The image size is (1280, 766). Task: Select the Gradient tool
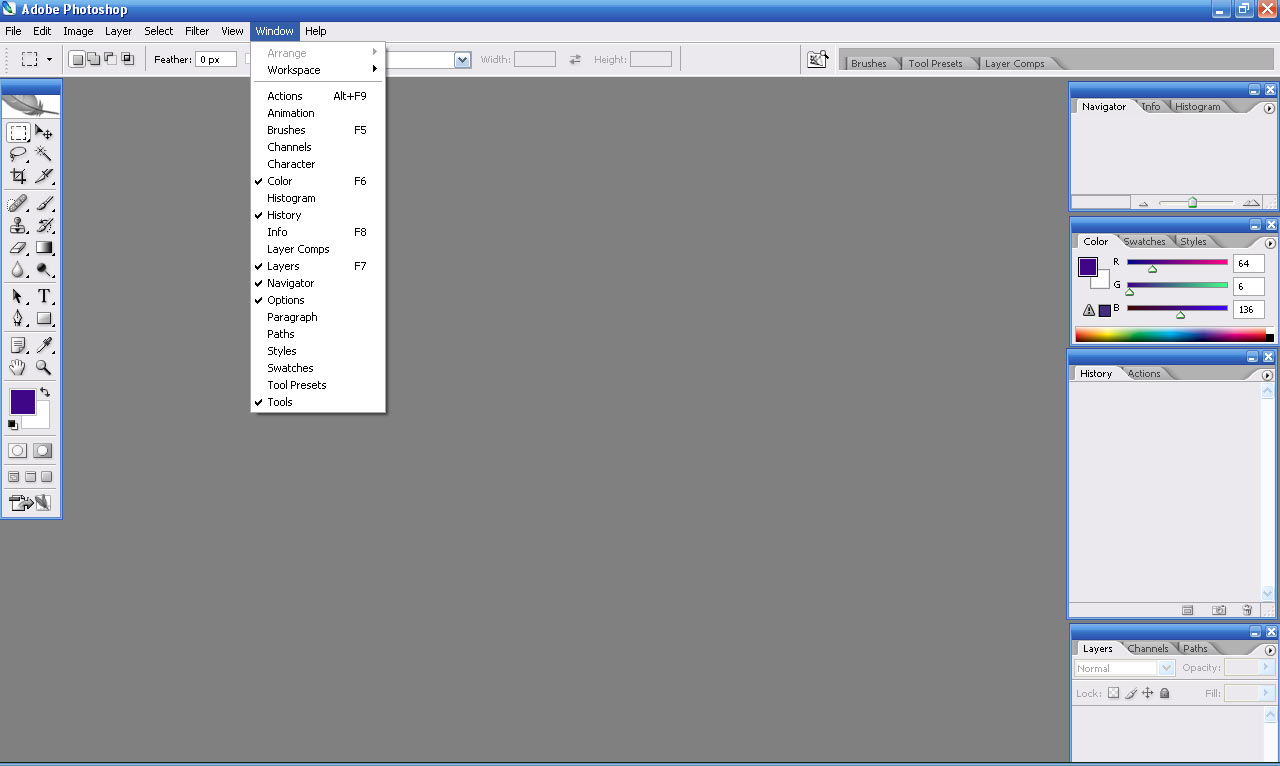point(44,247)
